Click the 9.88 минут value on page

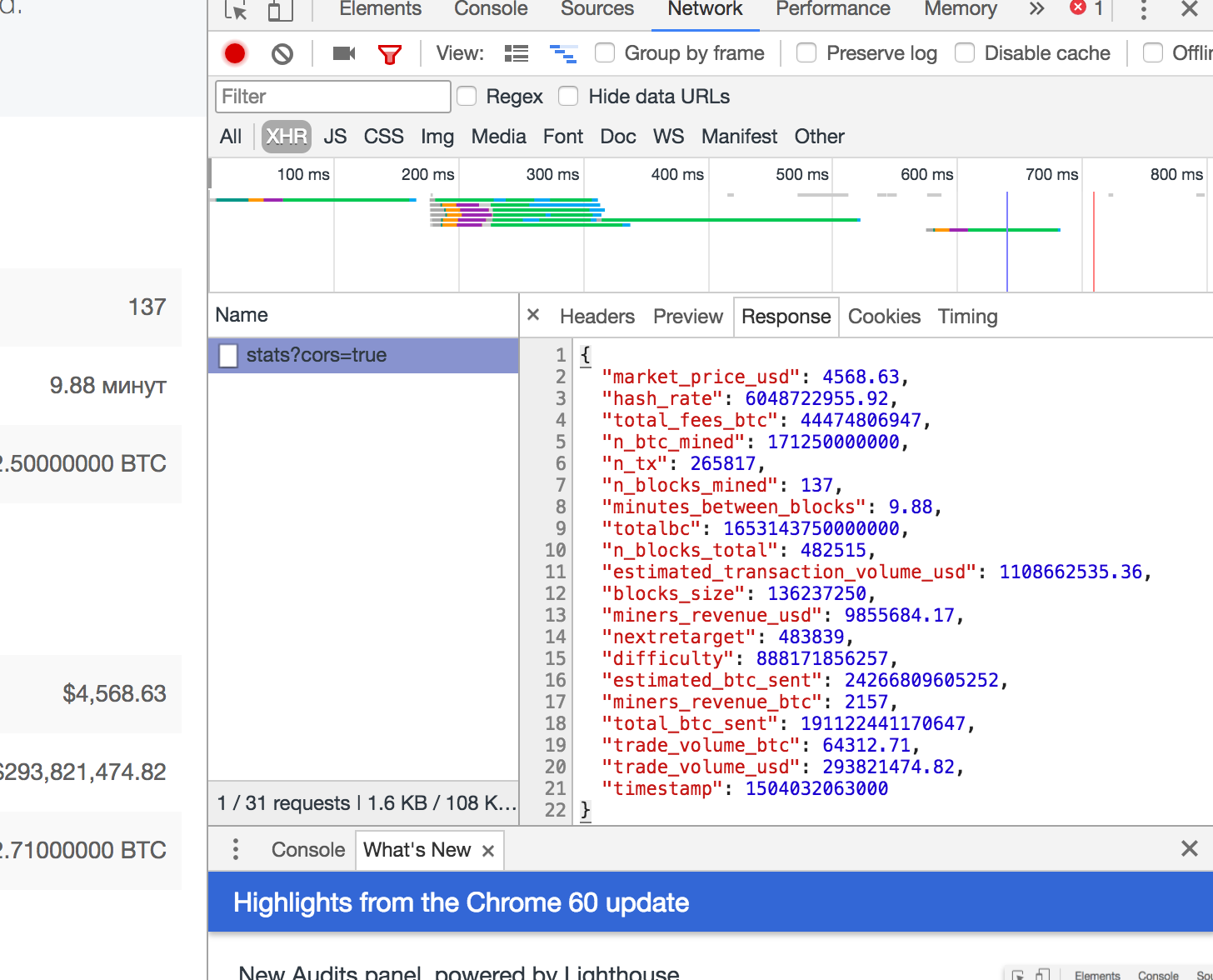coord(108,386)
